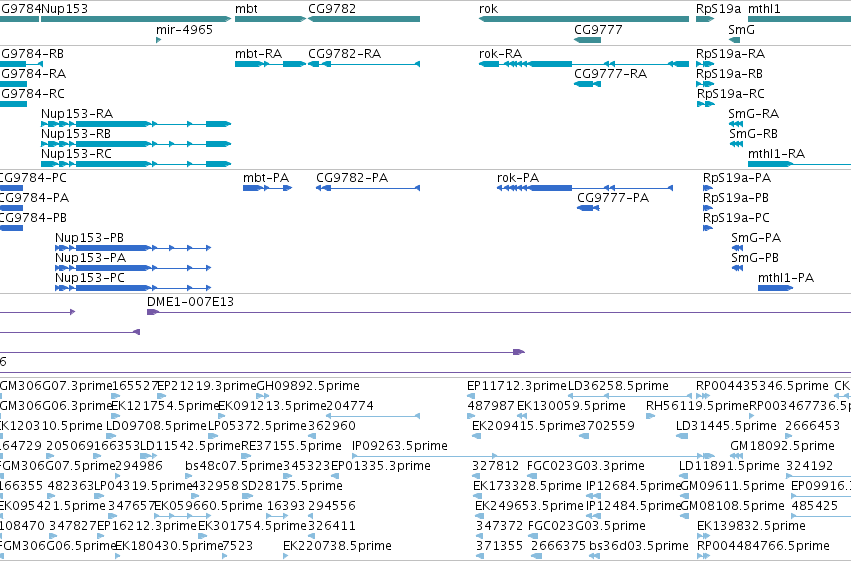Image resolution: width=851 pixels, height=561 pixels.
Task: Select protein RpS19a-PC
Action: [x=708, y=228]
